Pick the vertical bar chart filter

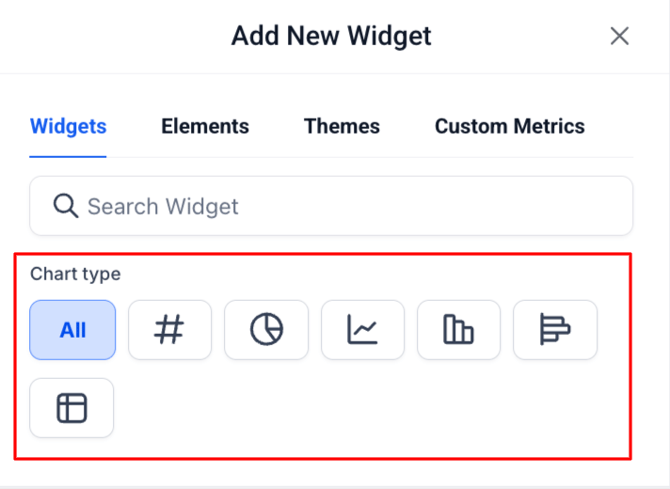coord(458,329)
